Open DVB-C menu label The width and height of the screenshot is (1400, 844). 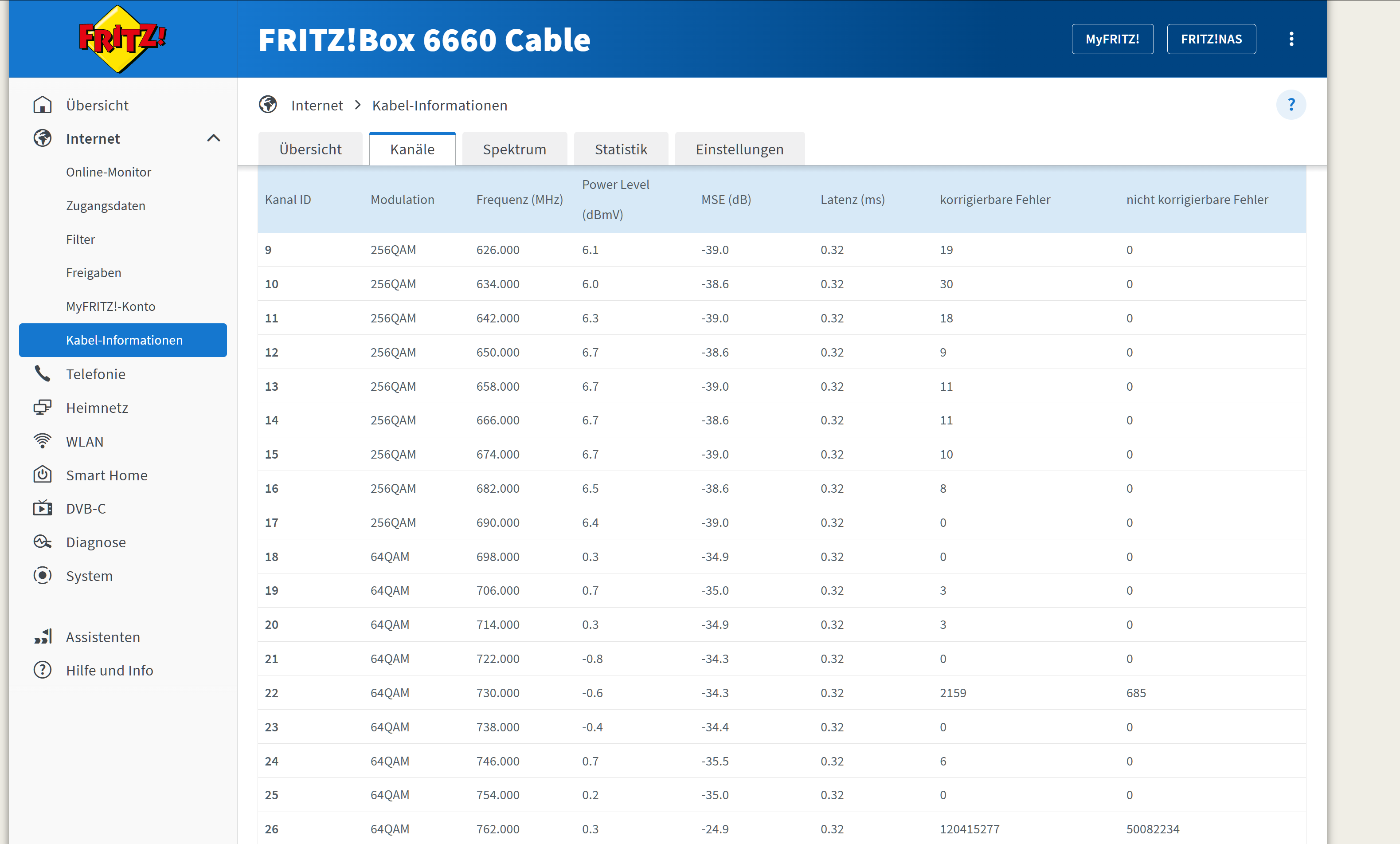[x=86, y=508]
